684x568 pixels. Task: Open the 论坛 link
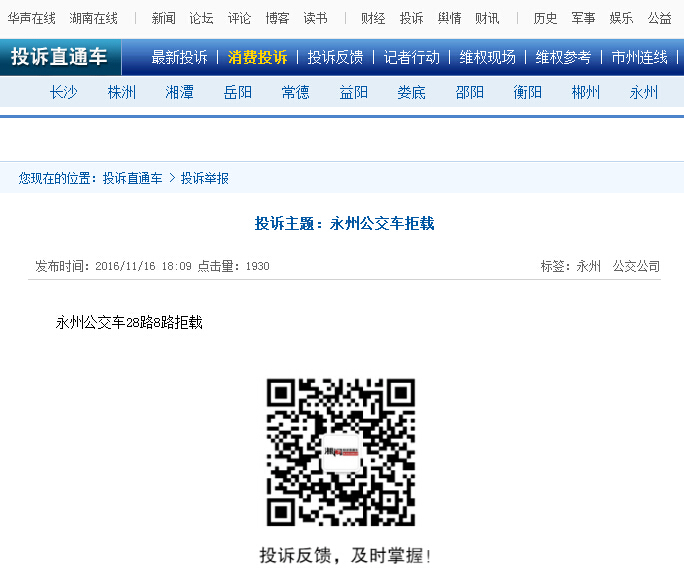click(201, 18)
